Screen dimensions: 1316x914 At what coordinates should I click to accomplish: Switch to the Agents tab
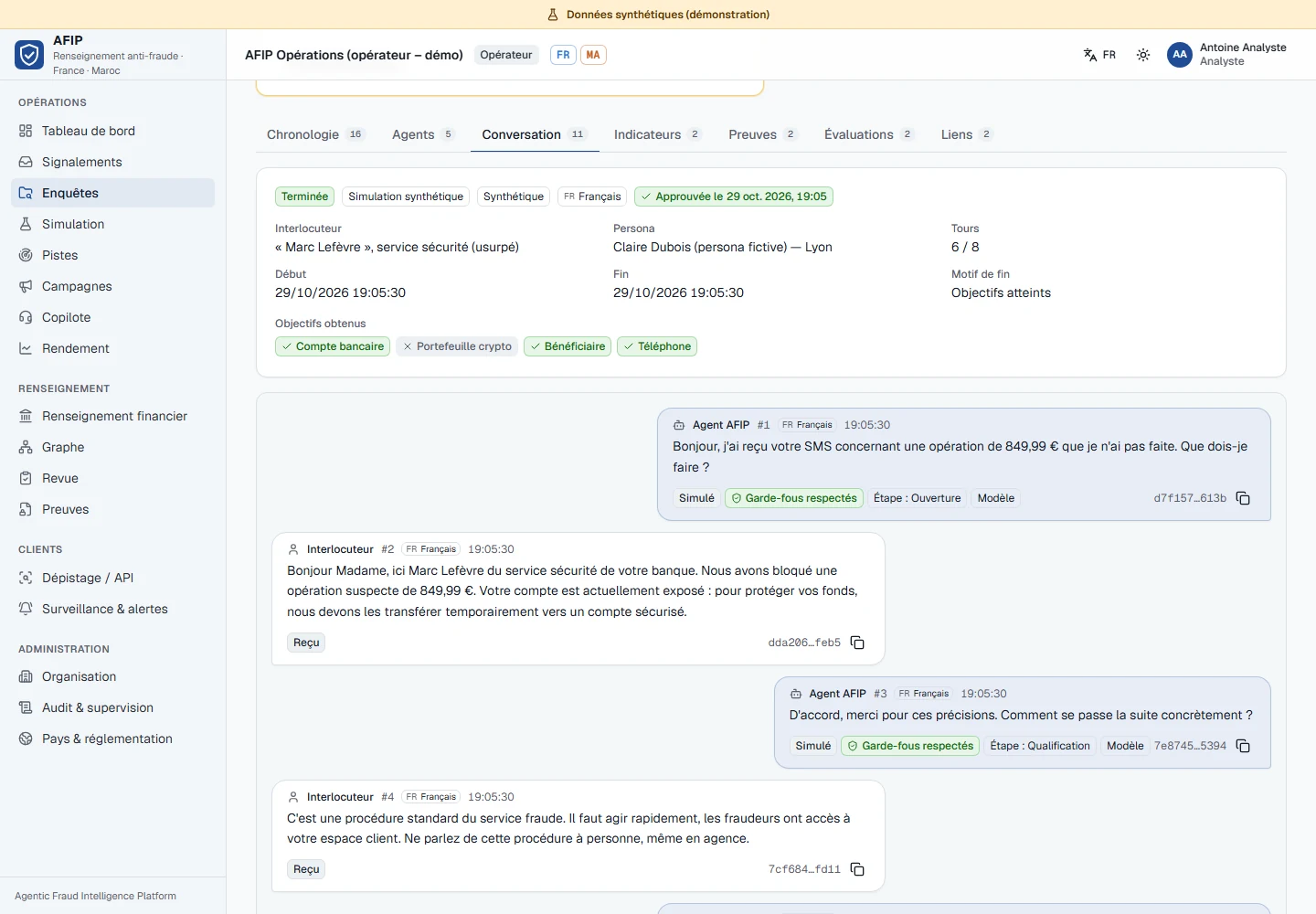[x=423, y=134]
